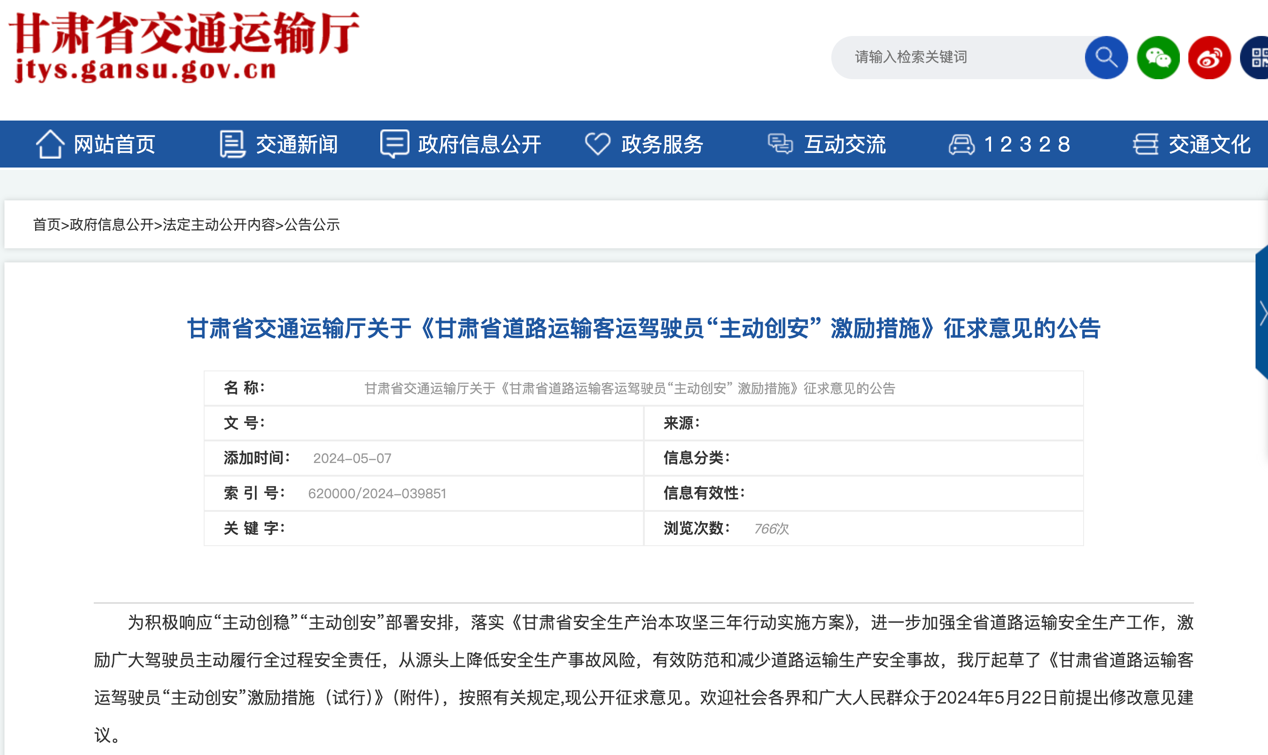Viewport: 1268px width, 755px height.
Task: Select index number 620000/2024-039851
Action: point(377,493)
